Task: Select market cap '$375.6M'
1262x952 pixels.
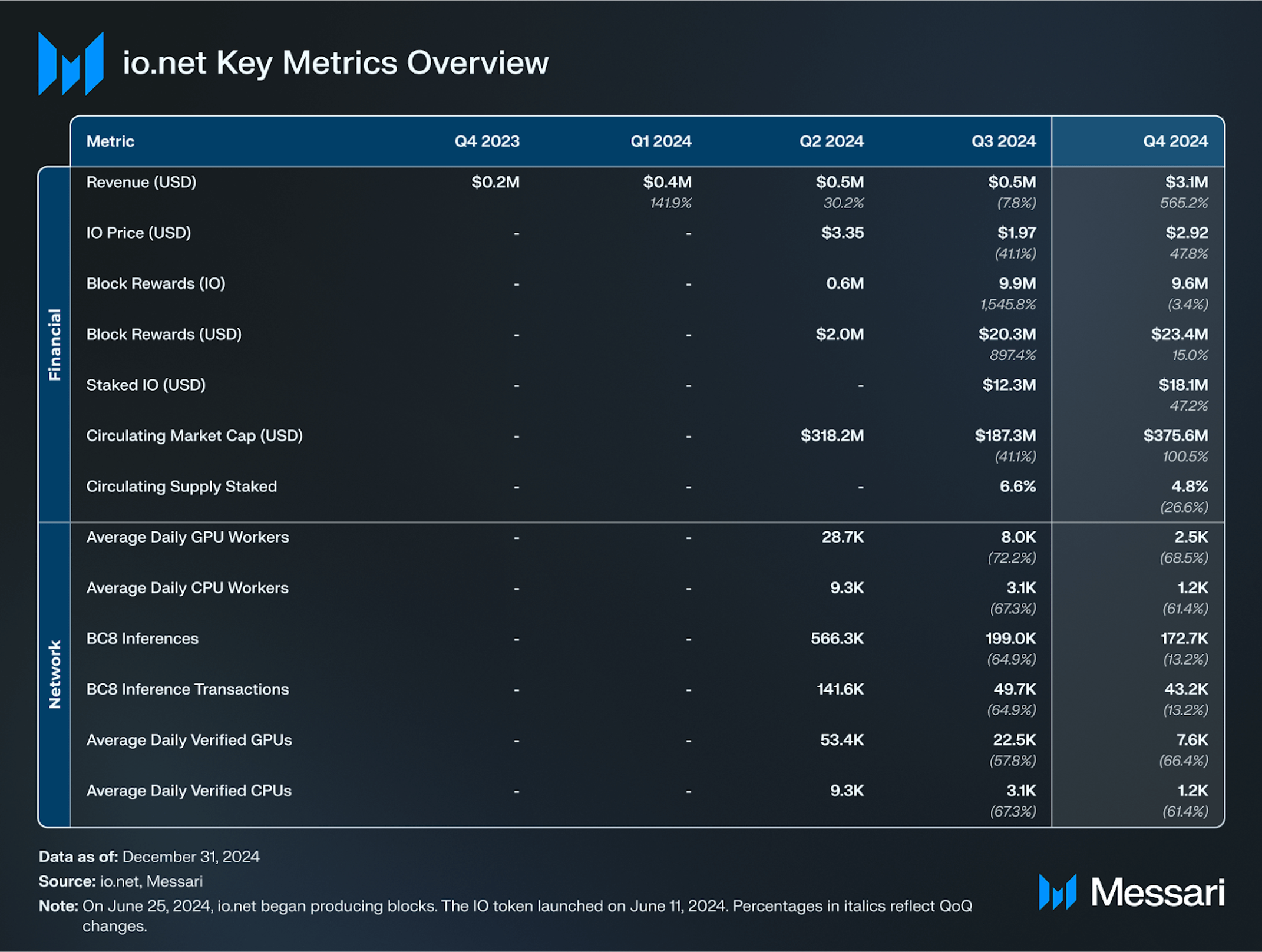Action: pyautogui.click(x=1175, y=436)
